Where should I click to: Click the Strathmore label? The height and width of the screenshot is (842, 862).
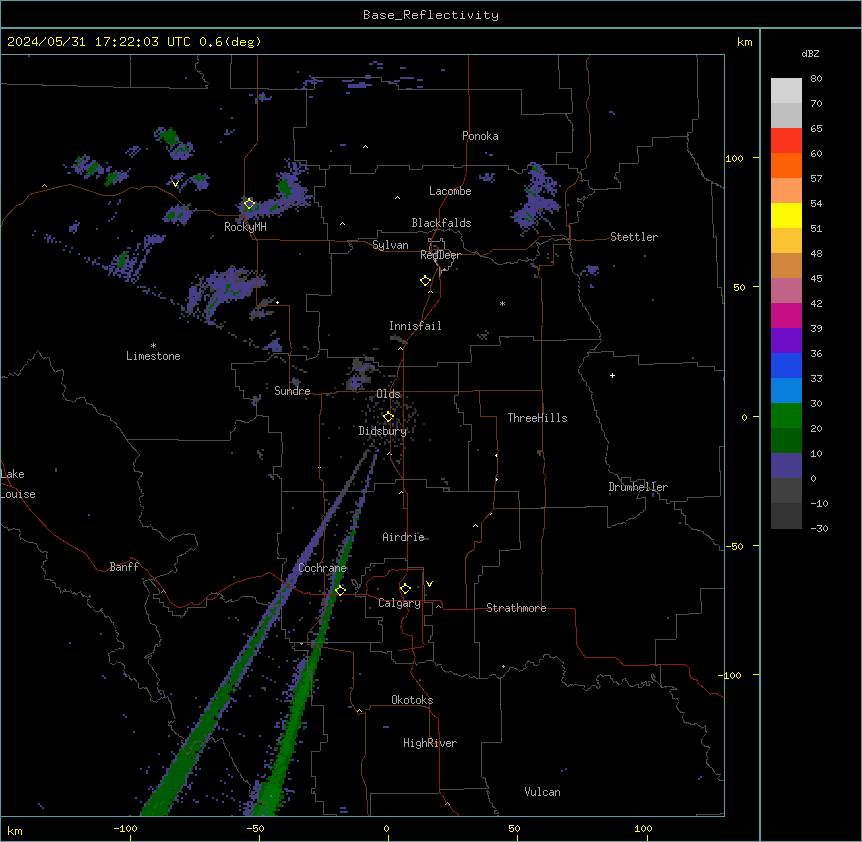pos(516,608)
